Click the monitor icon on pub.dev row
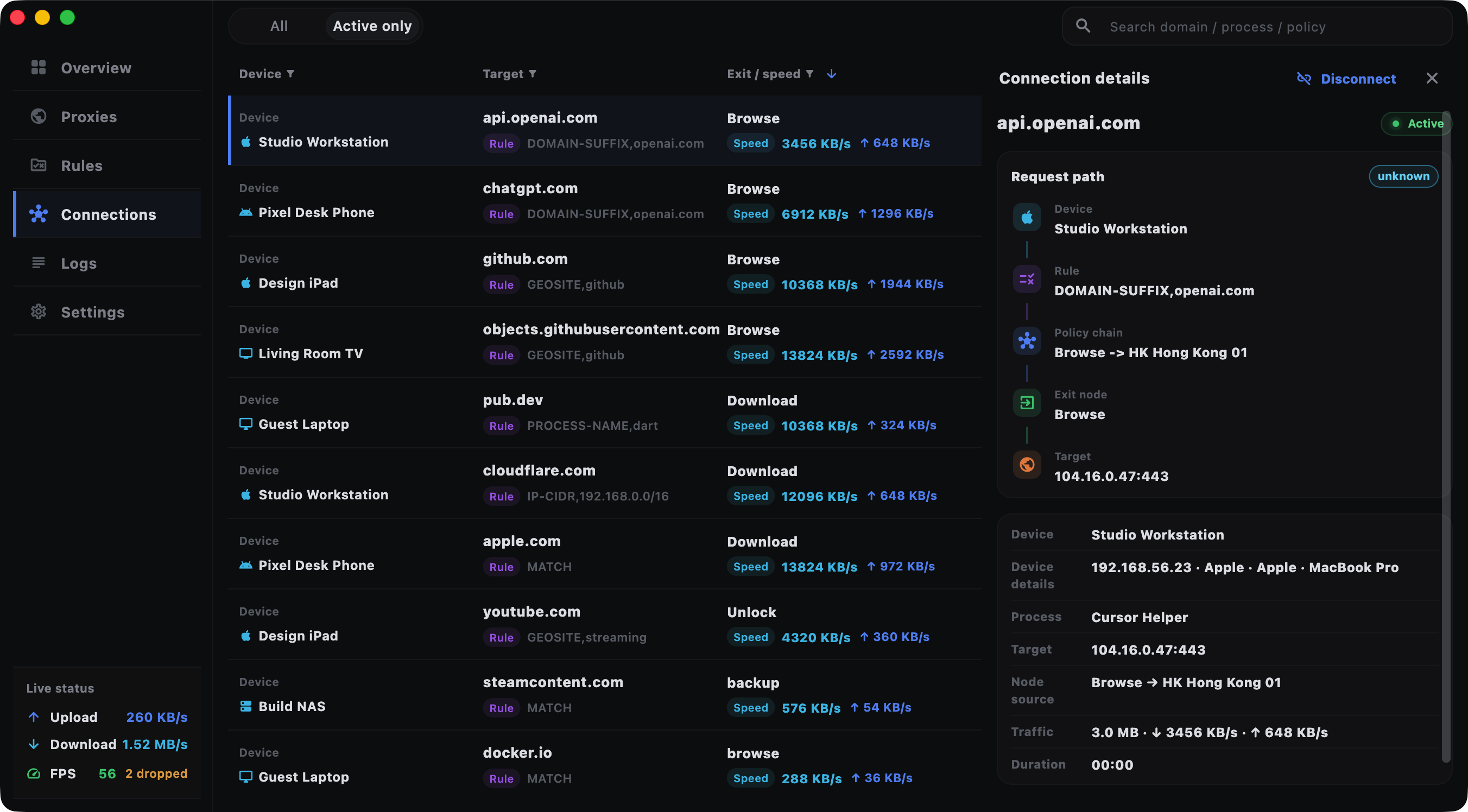This screenshot has height=812, width=1468. tap(245, 424)
